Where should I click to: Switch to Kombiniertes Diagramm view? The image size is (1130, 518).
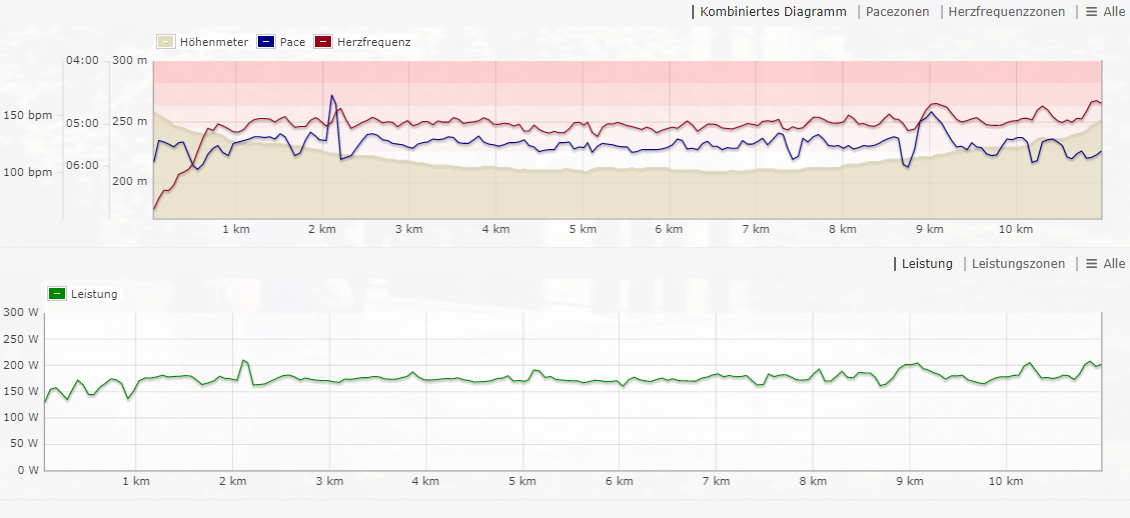[772, 12]
